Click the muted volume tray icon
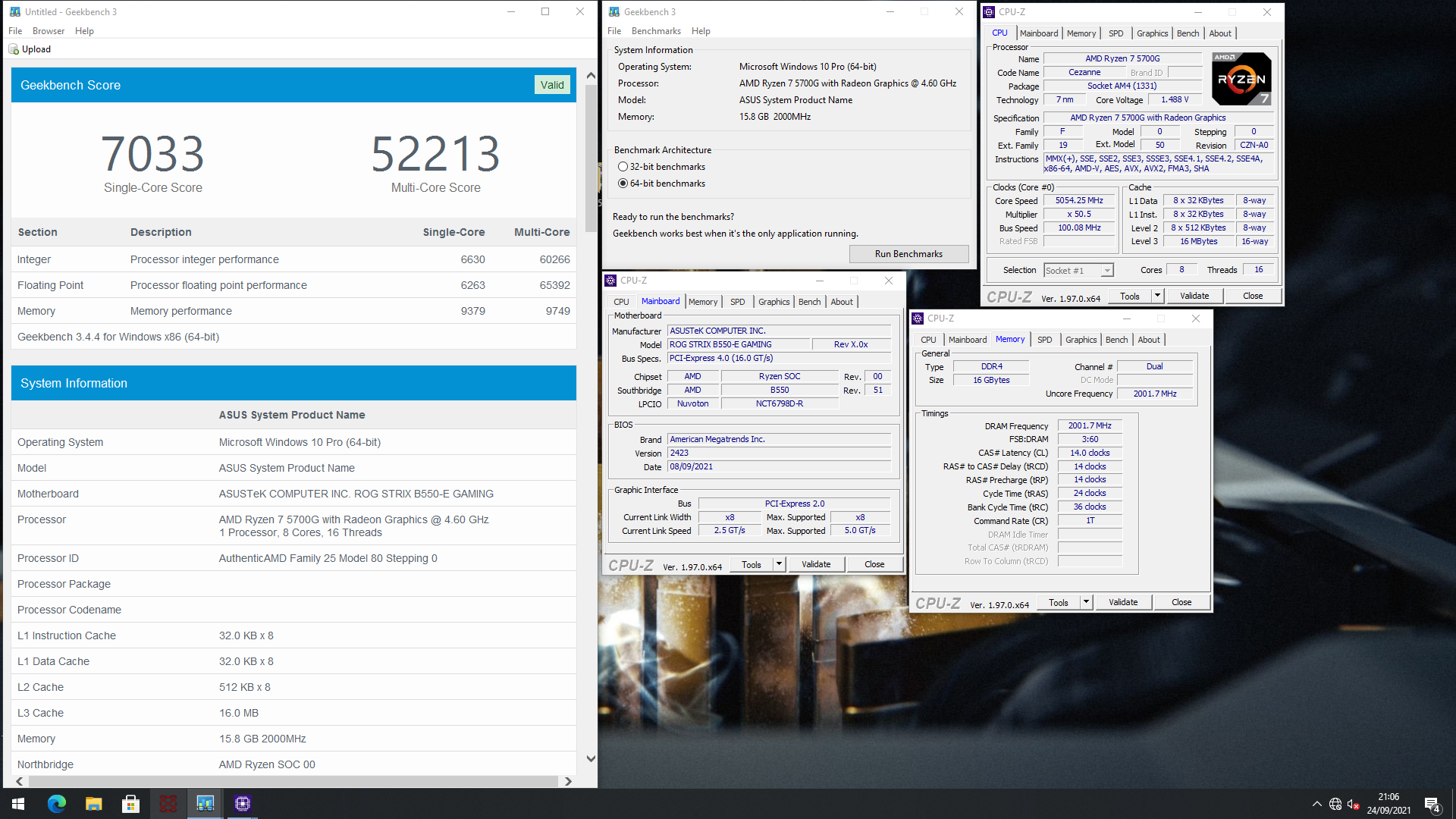1456x819 pixels. point(1354,805)
